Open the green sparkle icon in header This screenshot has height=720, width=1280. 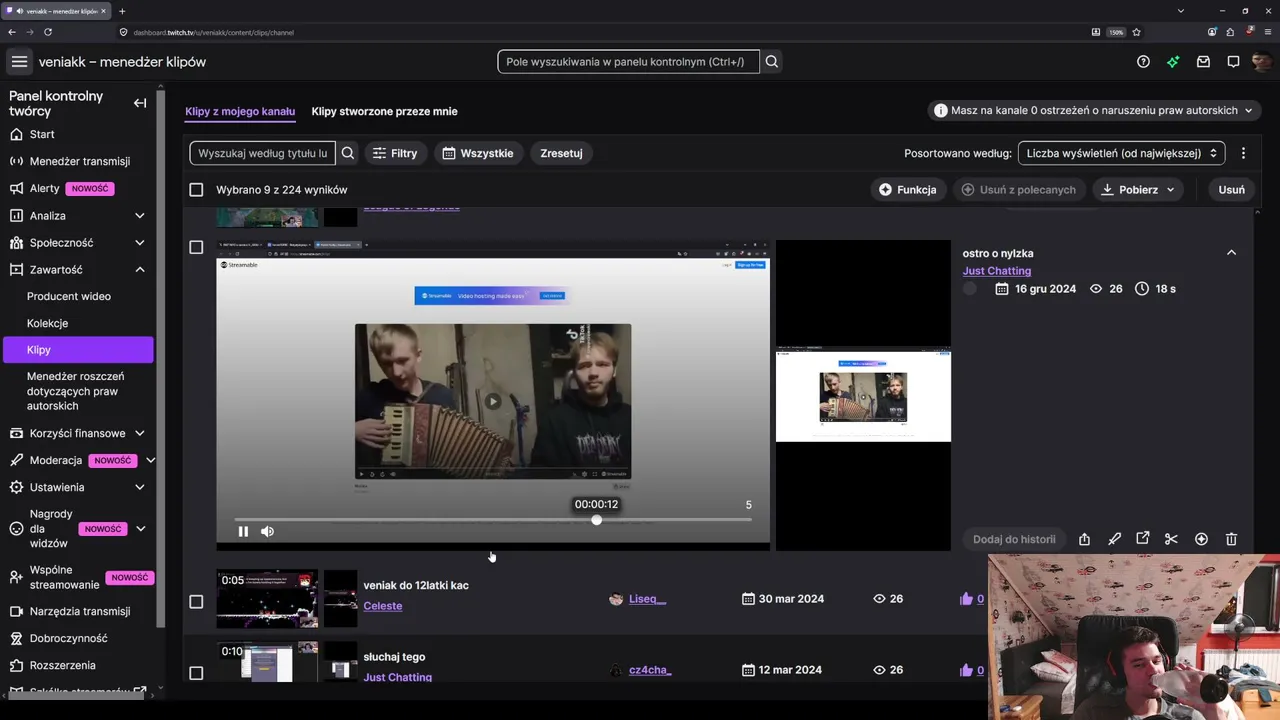point(1173,62)
